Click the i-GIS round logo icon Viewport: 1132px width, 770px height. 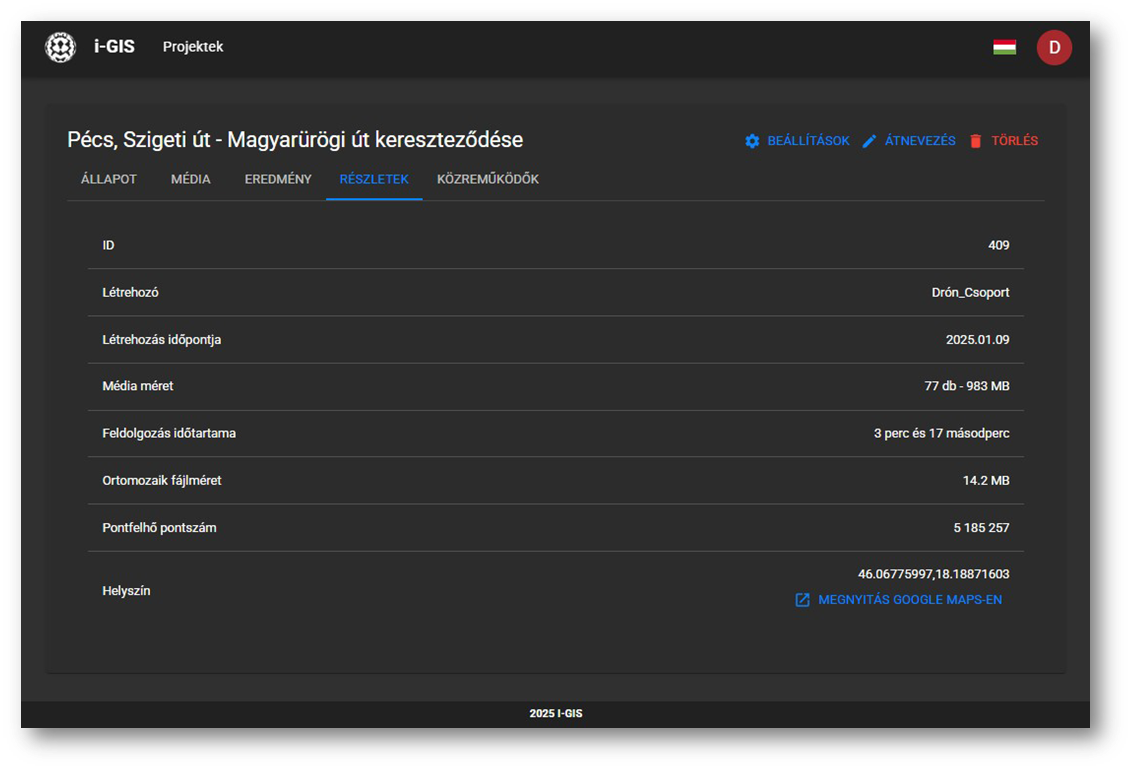coord(61,47)
